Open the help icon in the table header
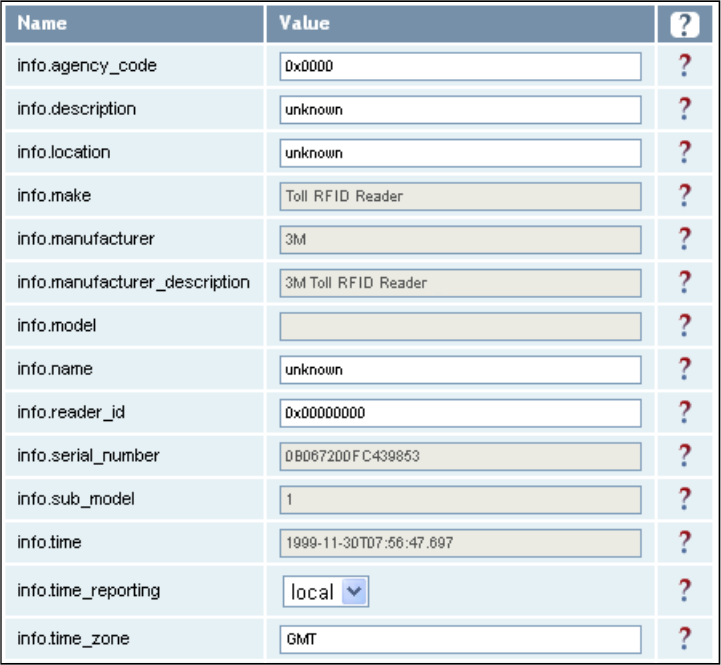This screenshot has width=721, height=665. pos(684,24)
